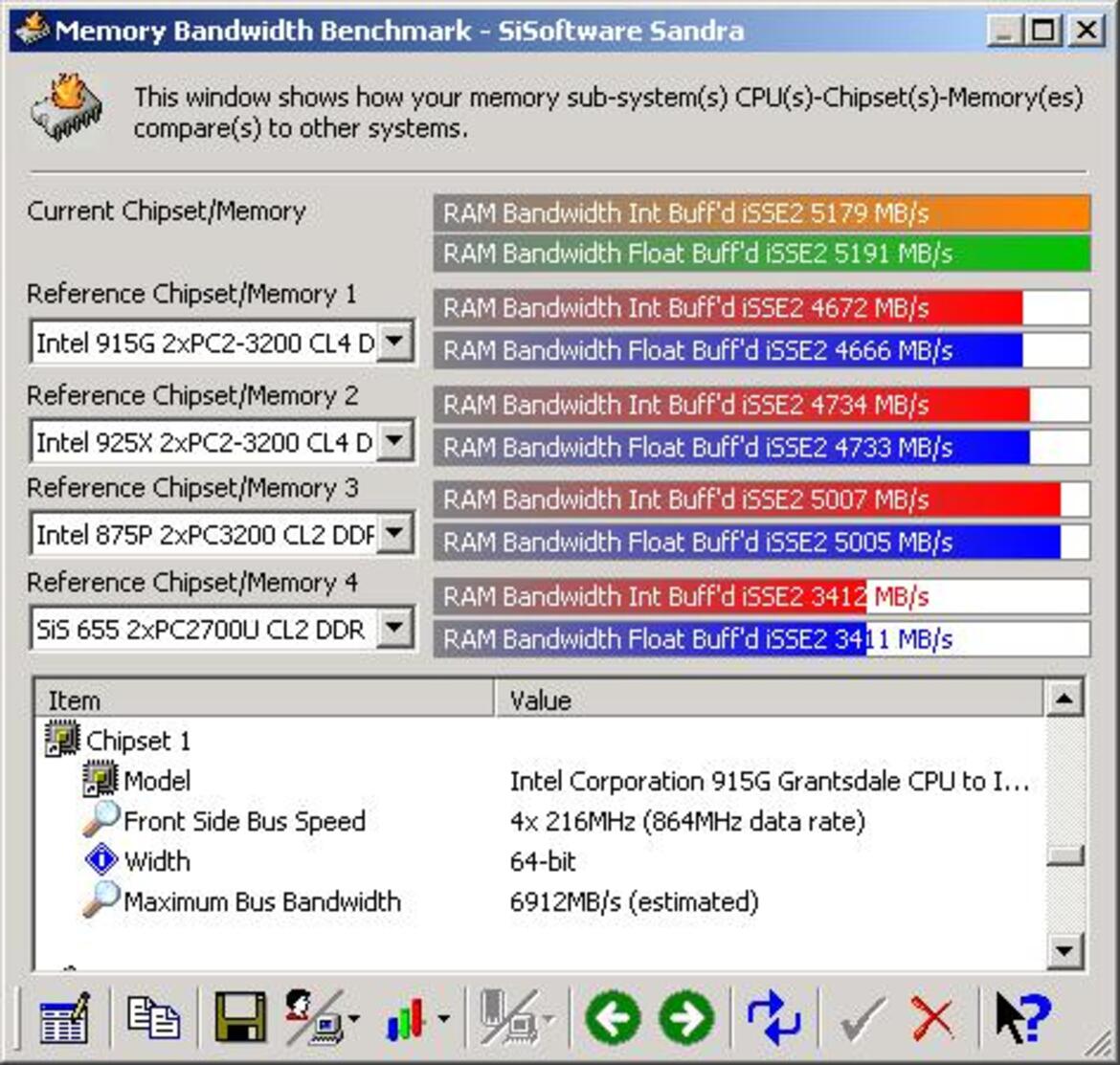Click the red Int 5007 MB/s bar
The width and height of the screenshot is (1120, 1065).
761,499
